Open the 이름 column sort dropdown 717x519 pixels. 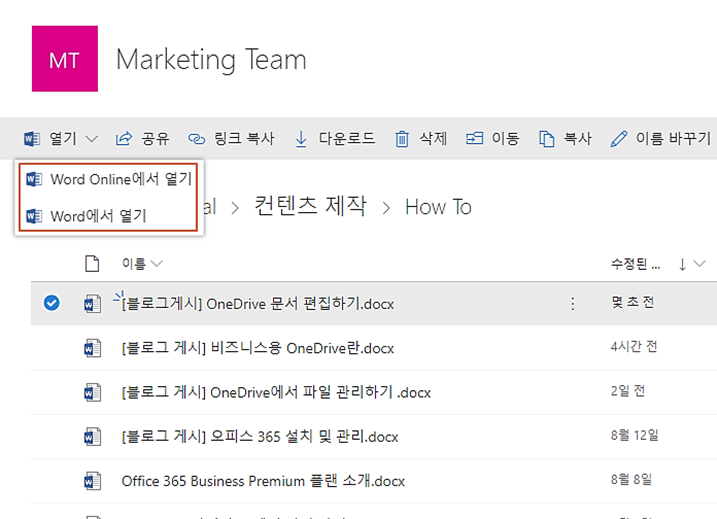pyautogui.click(x=156, y=264)
